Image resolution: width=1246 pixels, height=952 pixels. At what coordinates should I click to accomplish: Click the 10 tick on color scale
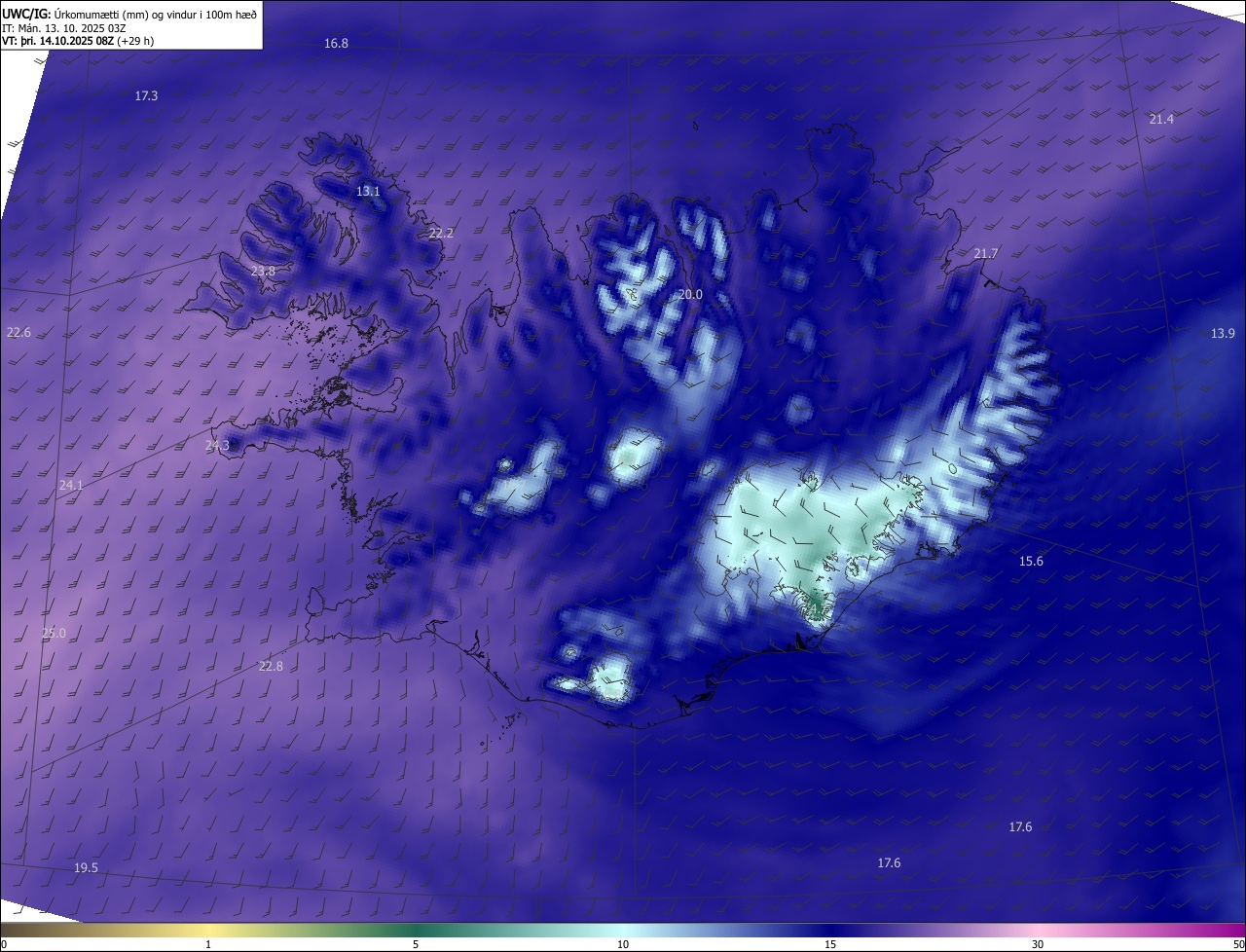(x=623, y=945)
